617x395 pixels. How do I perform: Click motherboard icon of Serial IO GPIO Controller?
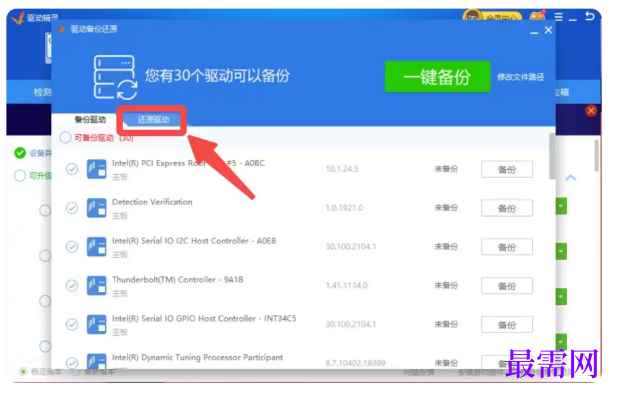(96, 324)
